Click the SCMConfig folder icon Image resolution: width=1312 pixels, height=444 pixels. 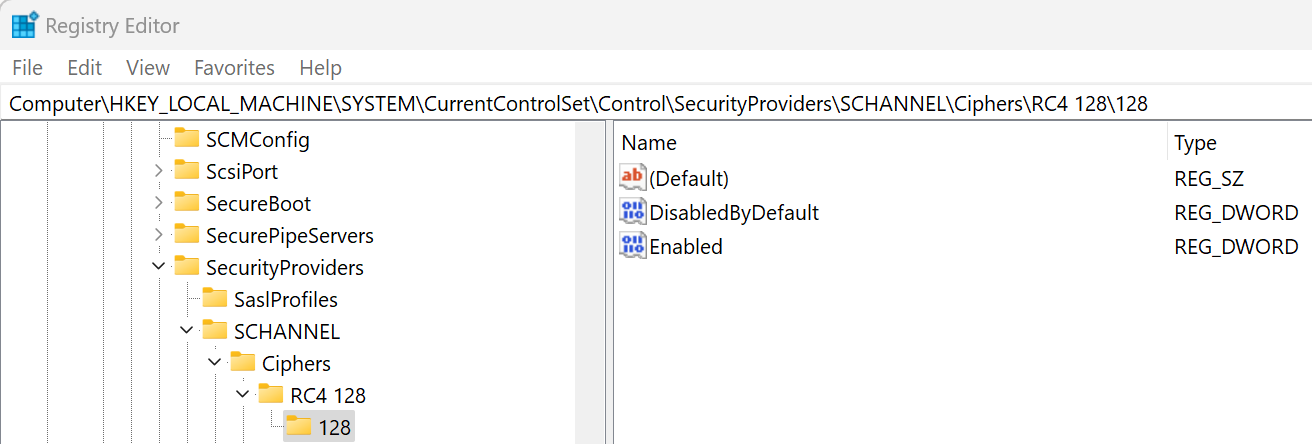tap(187, 139)
